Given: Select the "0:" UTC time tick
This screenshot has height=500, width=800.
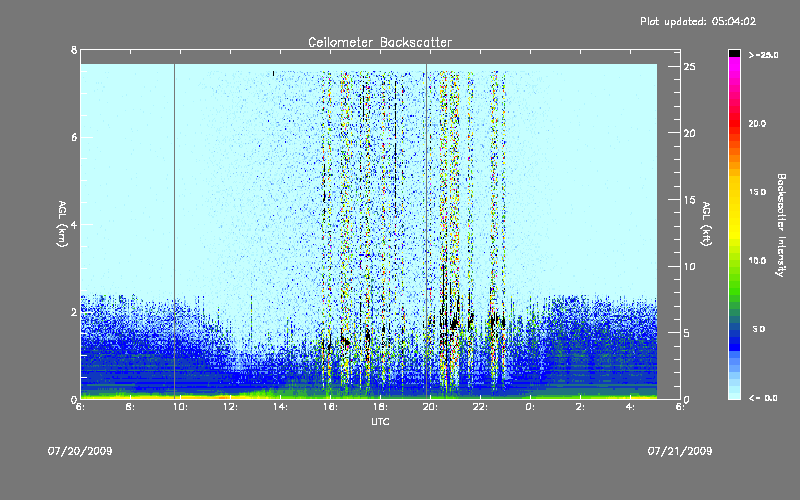Looking at the screenshot, I should (530, 407).
